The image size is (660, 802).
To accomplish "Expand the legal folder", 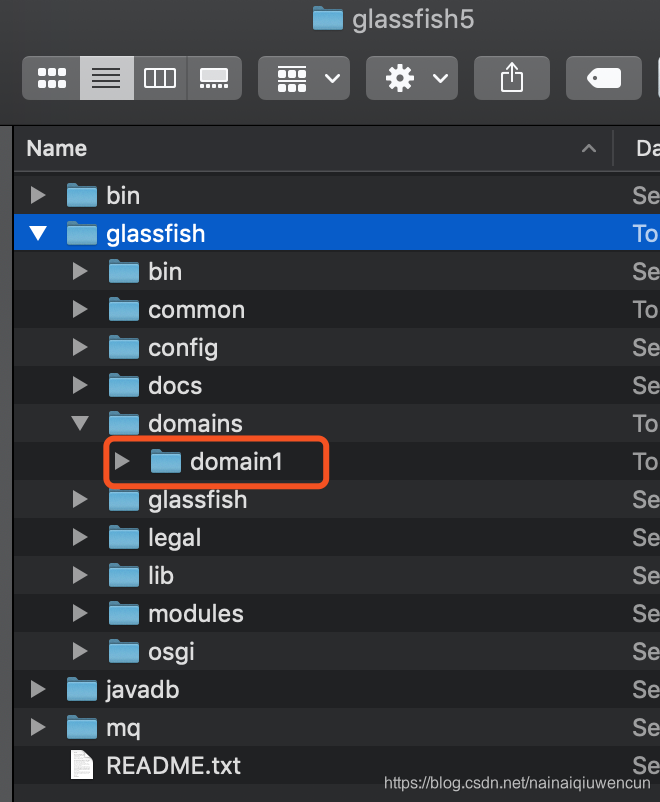I will coord(80,537).
